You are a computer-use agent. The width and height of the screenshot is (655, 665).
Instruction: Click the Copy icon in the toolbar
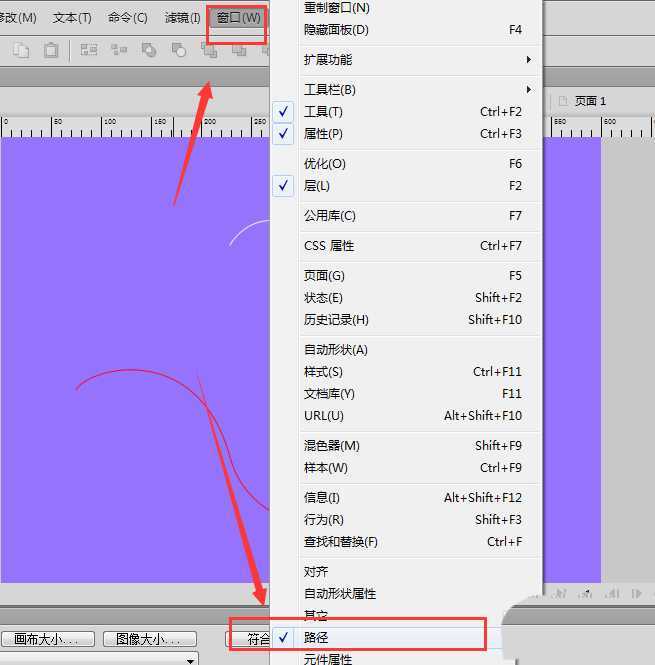coord(22,50)
